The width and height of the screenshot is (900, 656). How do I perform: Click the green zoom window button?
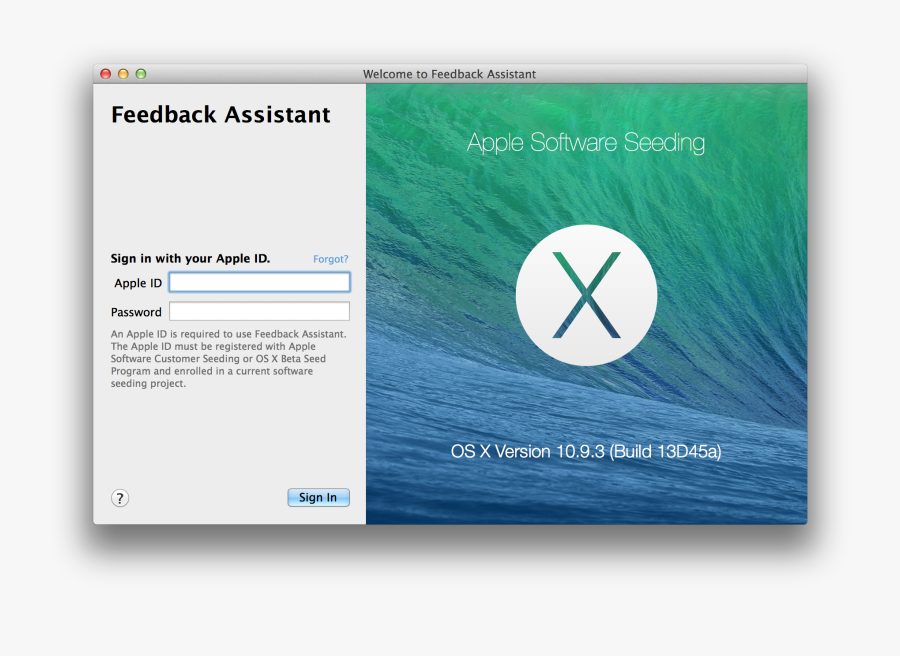(140, 73)
